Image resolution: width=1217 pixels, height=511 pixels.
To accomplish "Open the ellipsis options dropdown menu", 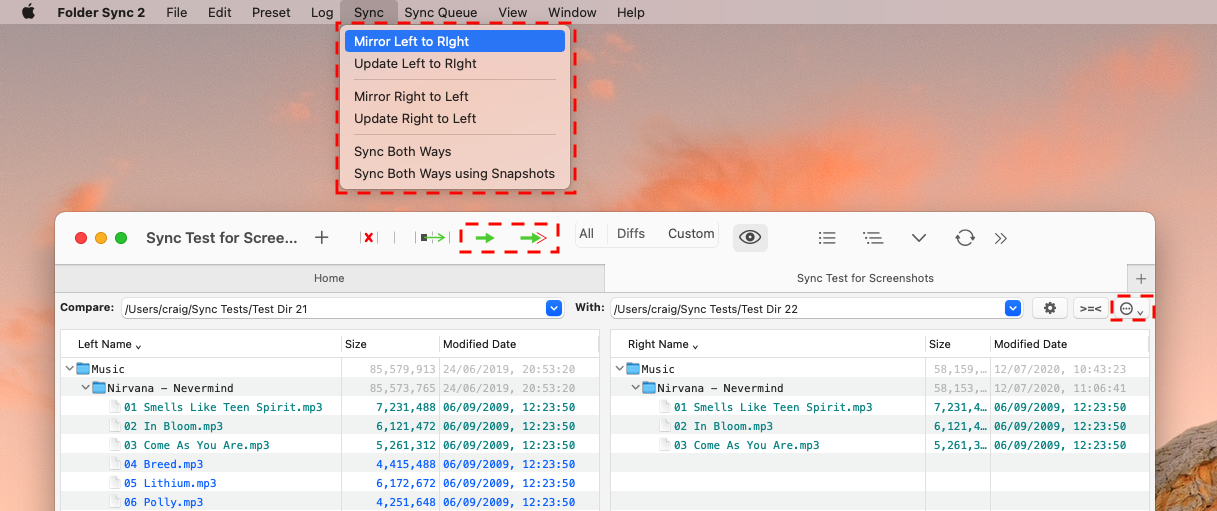I will click(1131, 309).
